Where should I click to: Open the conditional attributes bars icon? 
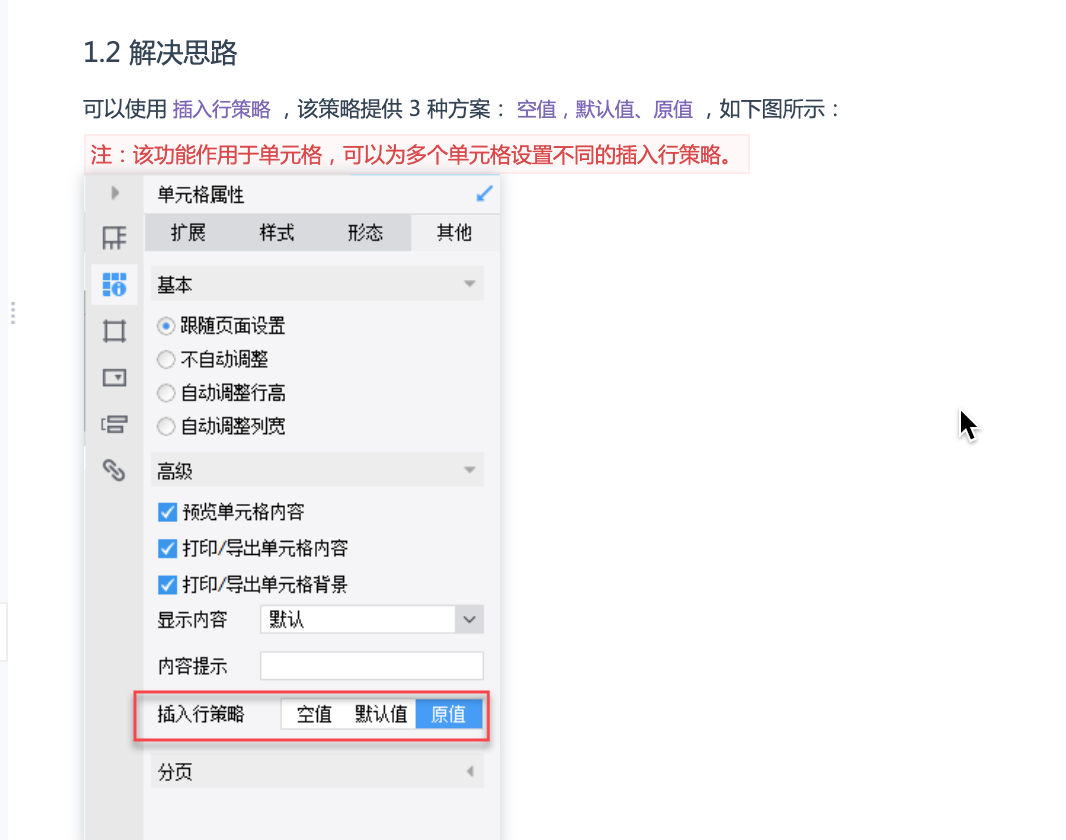(x=114, y=424)
